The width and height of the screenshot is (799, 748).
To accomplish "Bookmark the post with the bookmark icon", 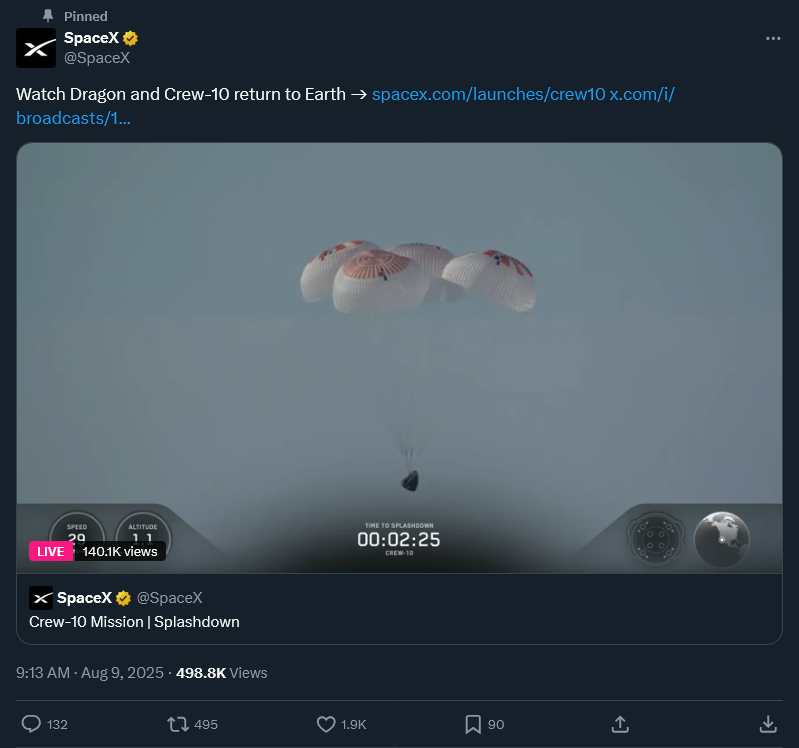I will click(x=473, y=724).
